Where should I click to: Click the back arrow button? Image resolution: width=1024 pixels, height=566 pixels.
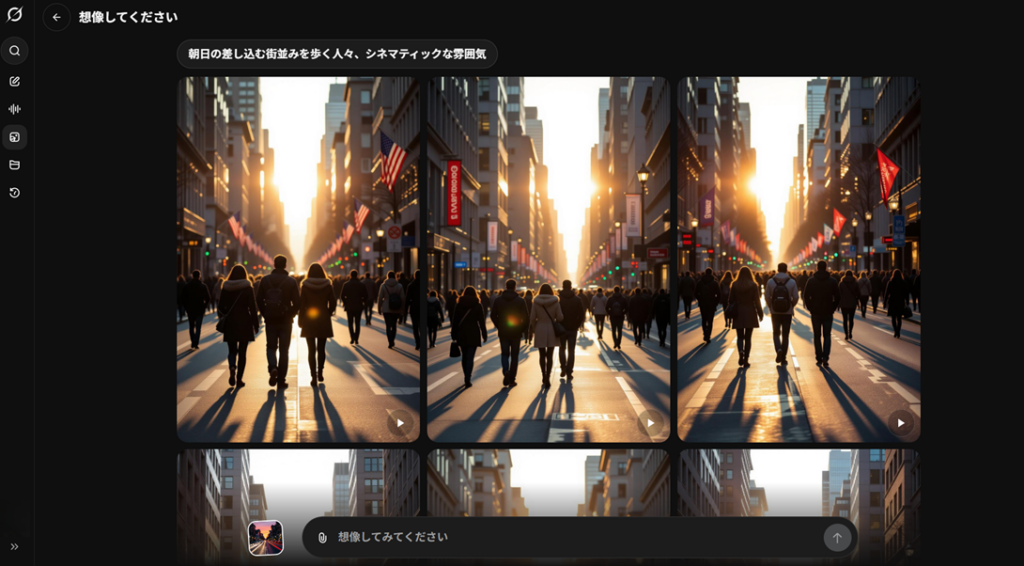[56, 17]
